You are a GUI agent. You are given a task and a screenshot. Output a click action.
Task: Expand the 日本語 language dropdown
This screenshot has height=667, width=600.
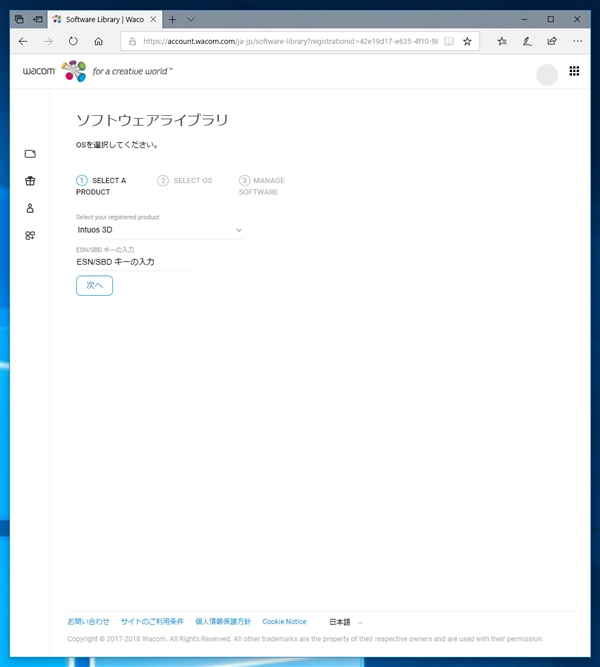[x=346, y=622]
